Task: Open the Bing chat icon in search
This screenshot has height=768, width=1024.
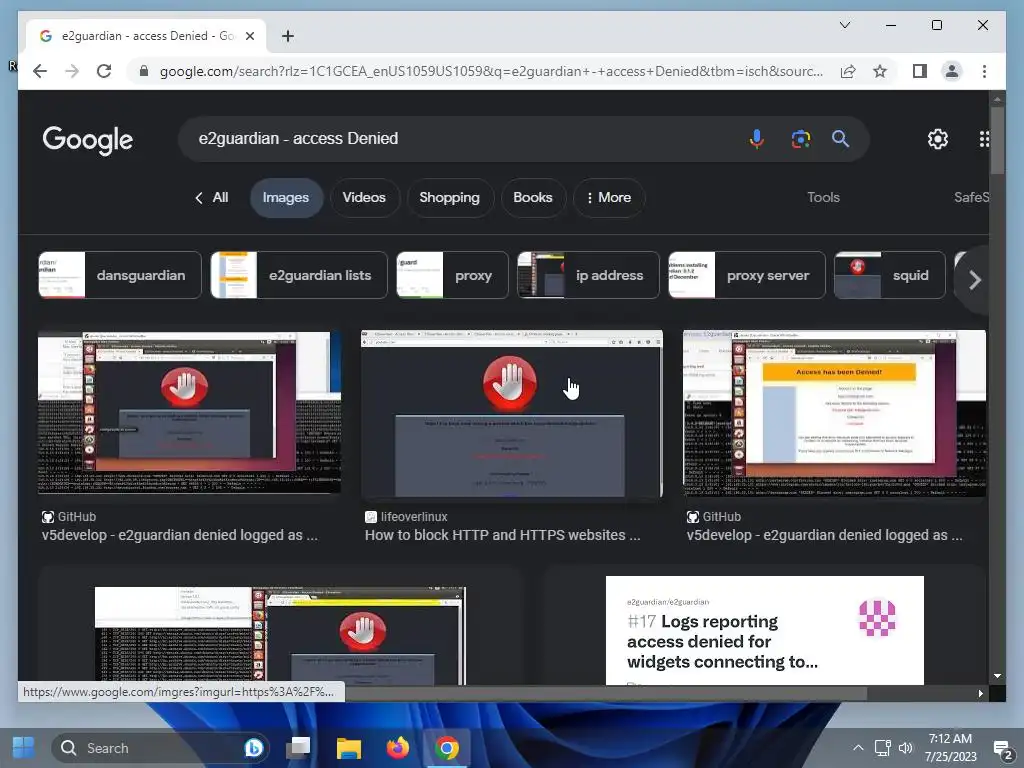Action: [253, 748]
